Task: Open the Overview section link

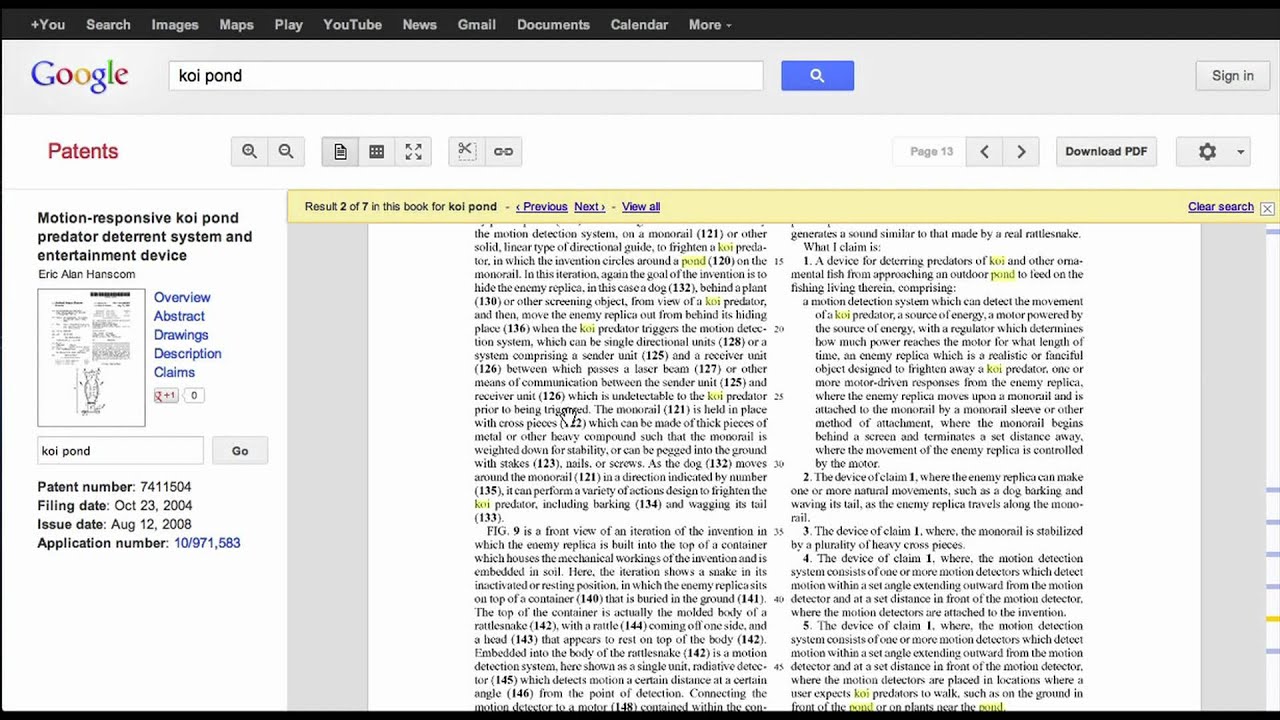Action: click(x=182, y=297)
